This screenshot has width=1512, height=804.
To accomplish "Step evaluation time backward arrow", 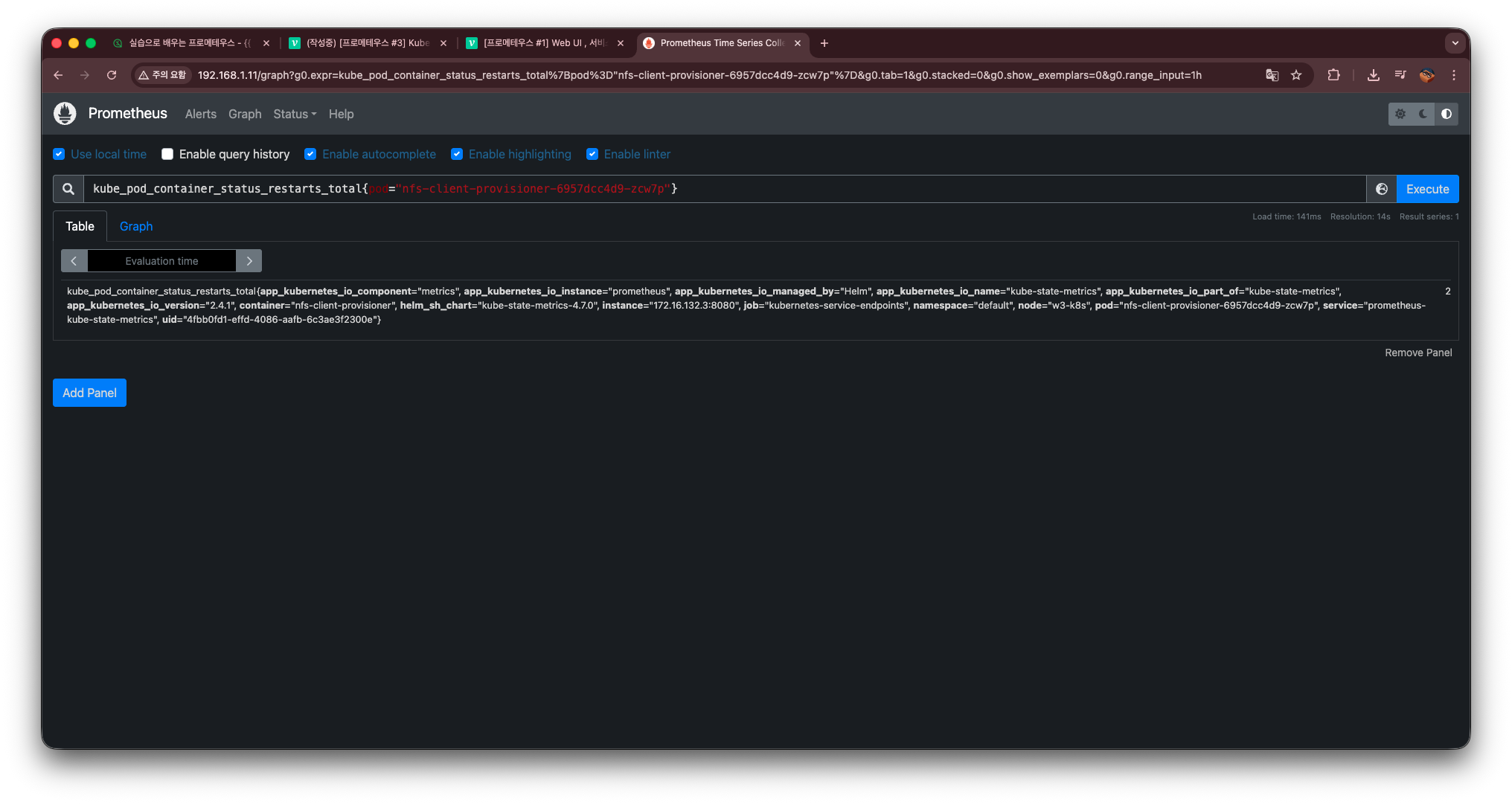I will click(74, 261).
